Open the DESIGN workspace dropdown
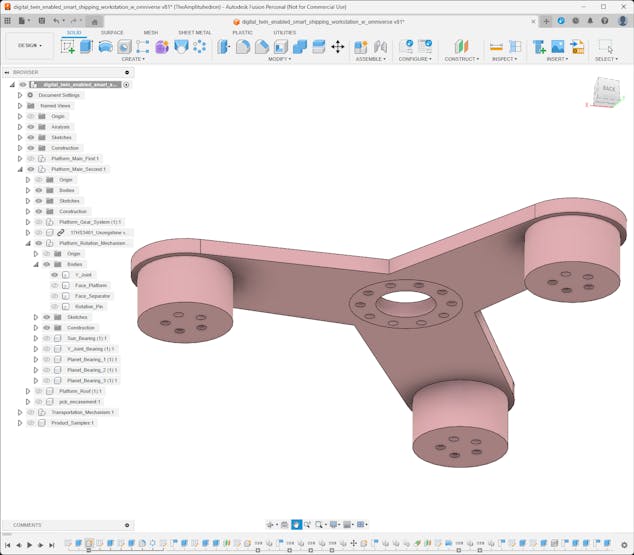 point(29,45)
